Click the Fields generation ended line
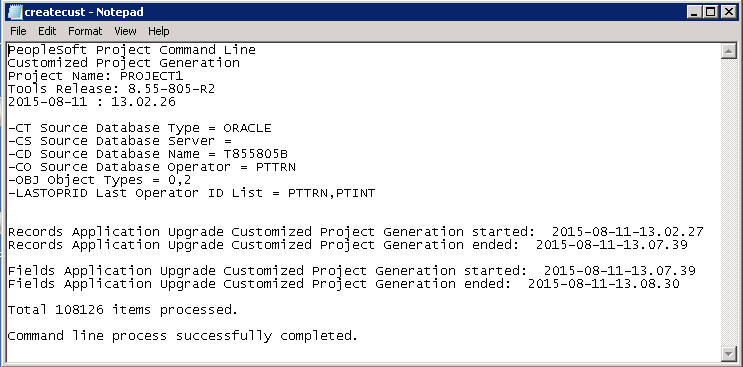 [x=344, y=284]
